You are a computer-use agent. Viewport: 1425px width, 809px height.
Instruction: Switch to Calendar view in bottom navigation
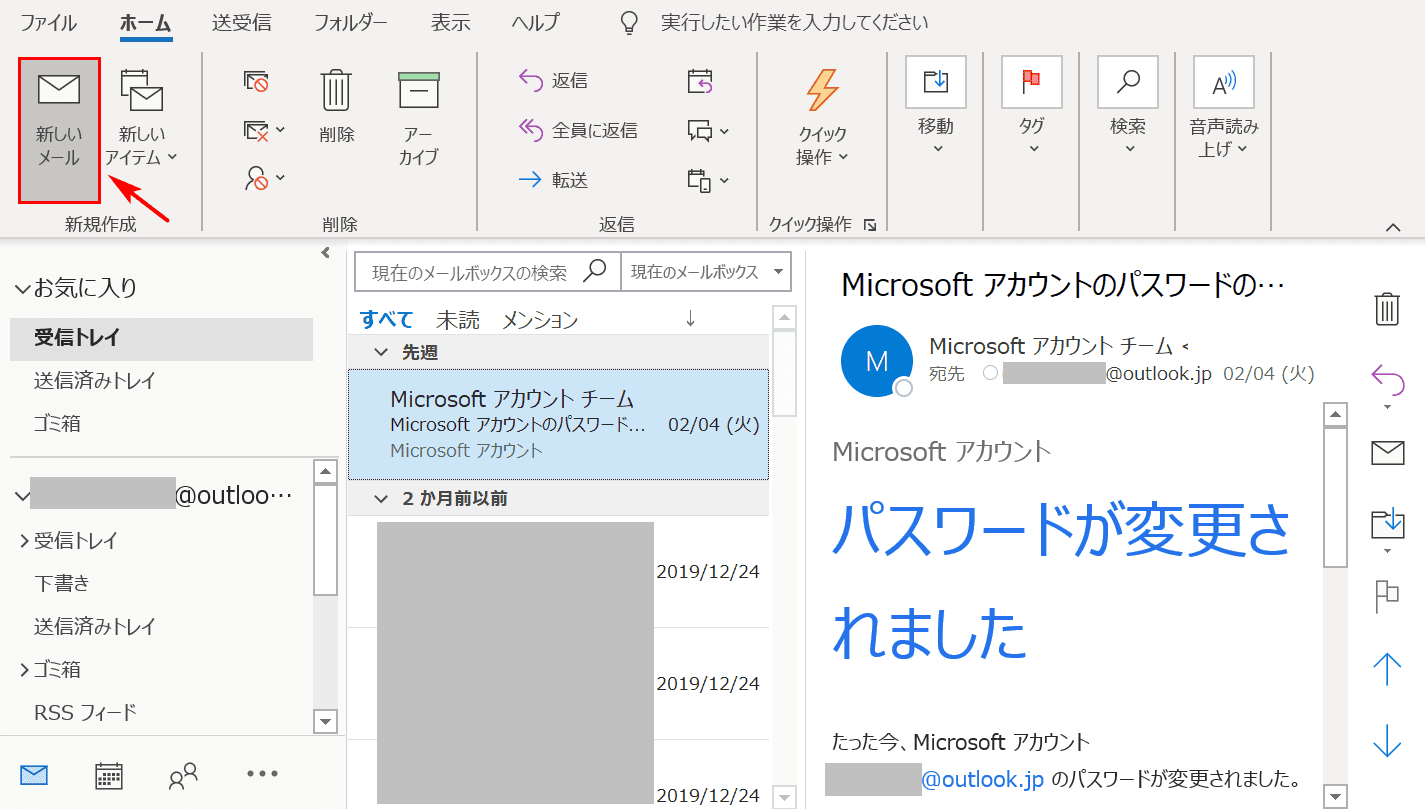[x=109, y=774]
